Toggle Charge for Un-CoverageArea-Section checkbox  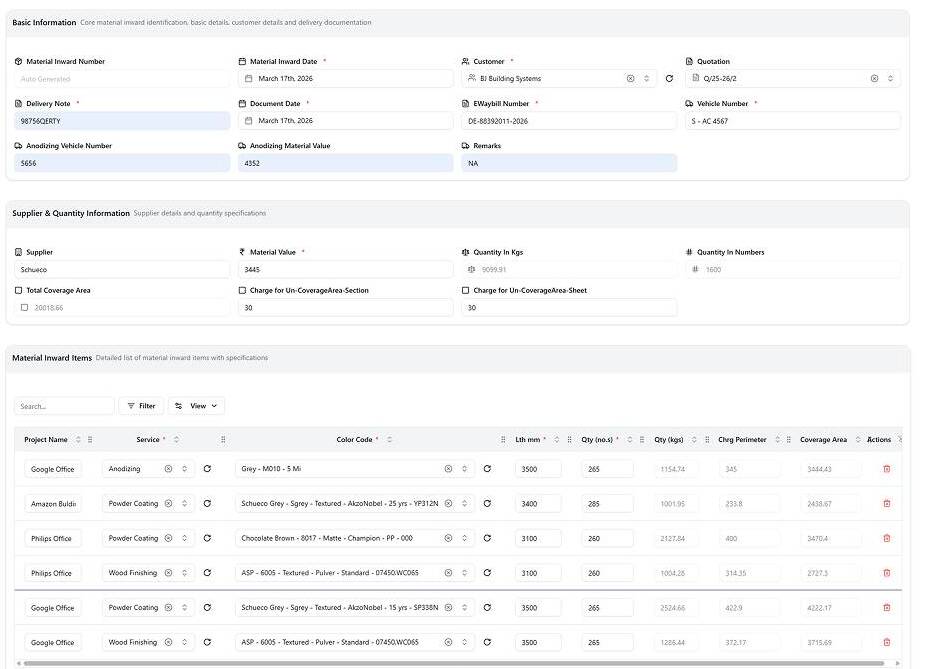(x=242, y=290)
